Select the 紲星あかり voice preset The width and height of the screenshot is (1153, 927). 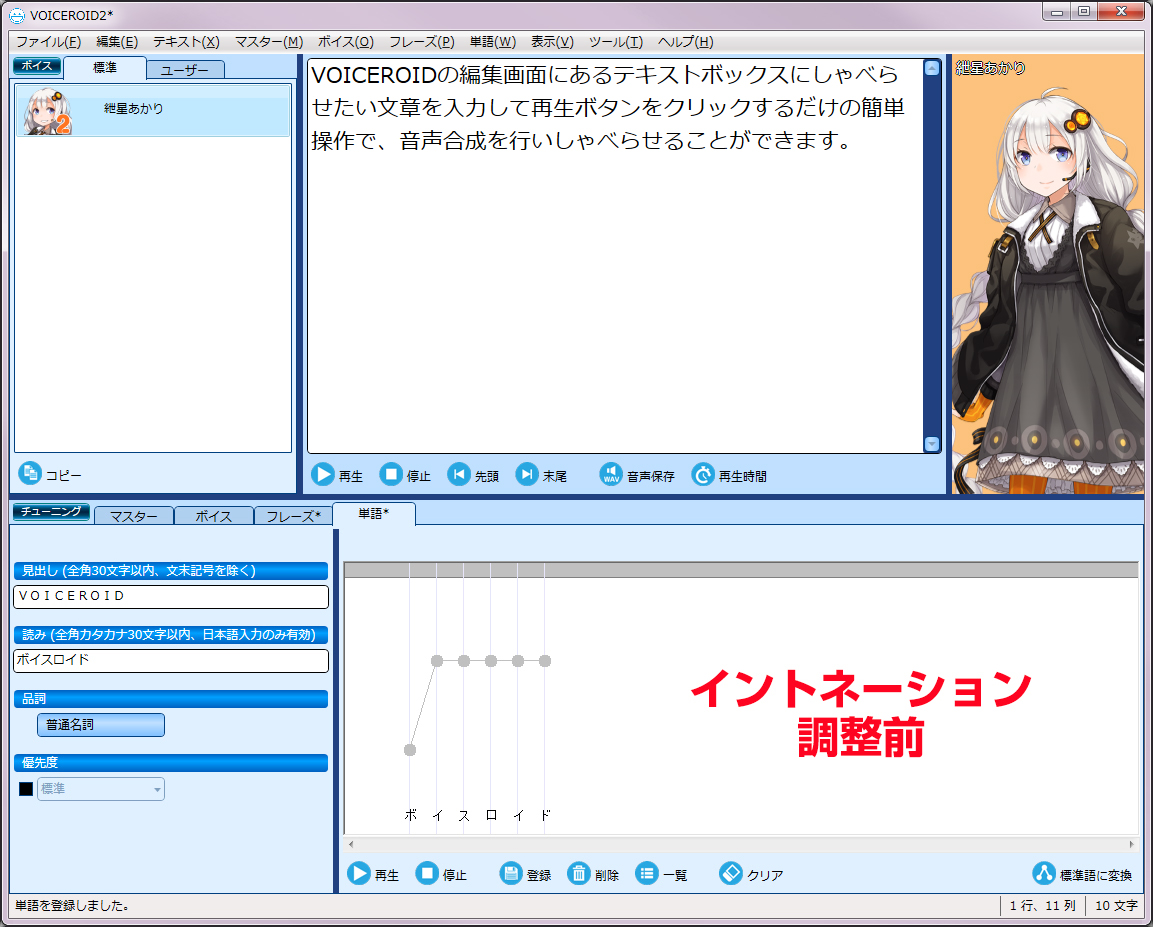(x=153, y=110)
